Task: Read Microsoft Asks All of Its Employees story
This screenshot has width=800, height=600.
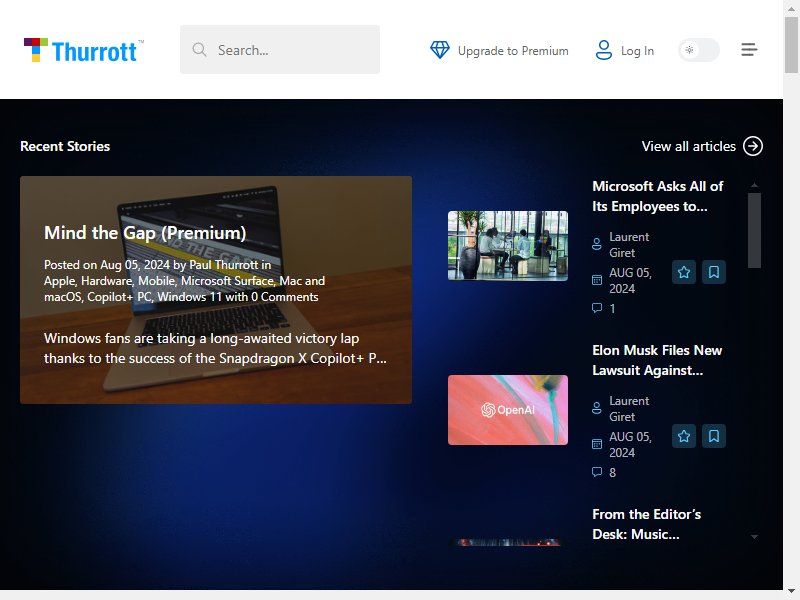Action: coord(658,196)
